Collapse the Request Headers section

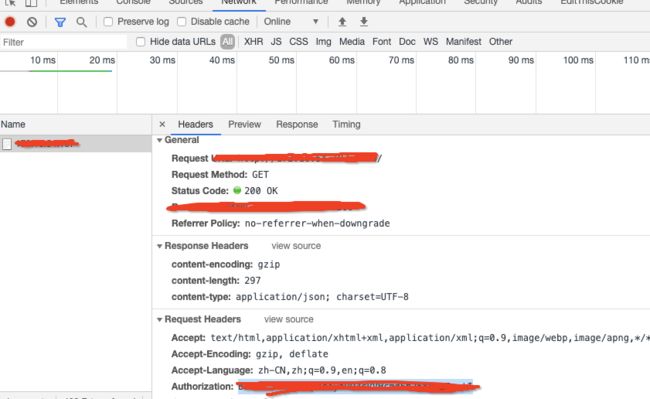(159, 319)
